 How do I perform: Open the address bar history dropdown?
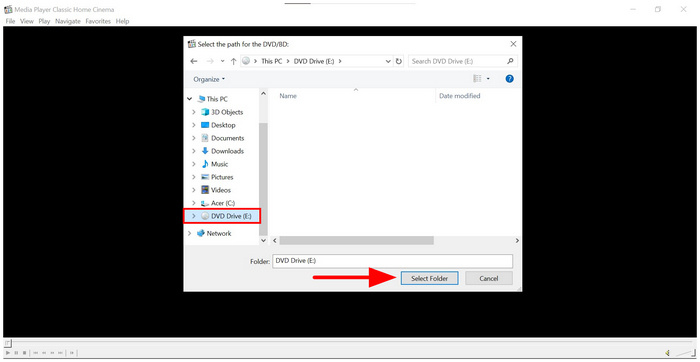click(388, 61)
